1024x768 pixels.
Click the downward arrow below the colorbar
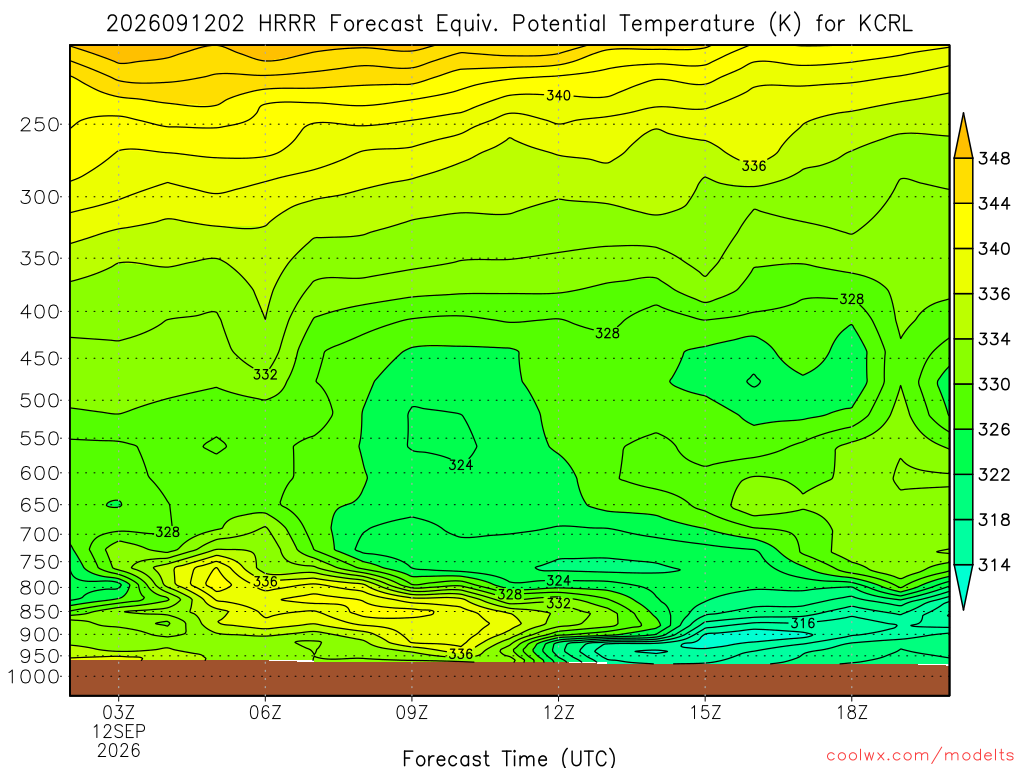click(x=963, y=587)
